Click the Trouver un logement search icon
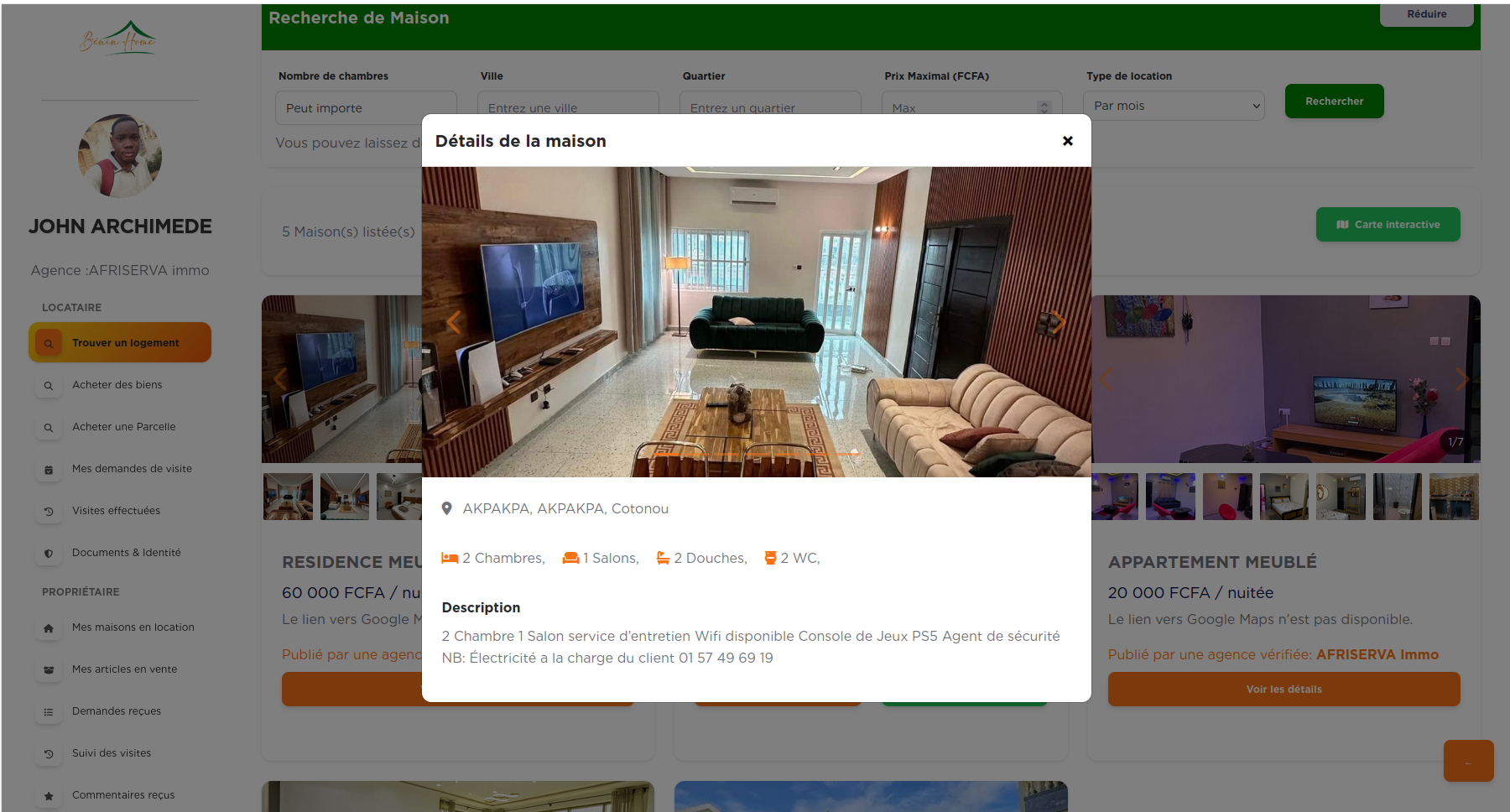This screenshot has width=1510, height=812. pyautogui.click(x=49, y=343)
